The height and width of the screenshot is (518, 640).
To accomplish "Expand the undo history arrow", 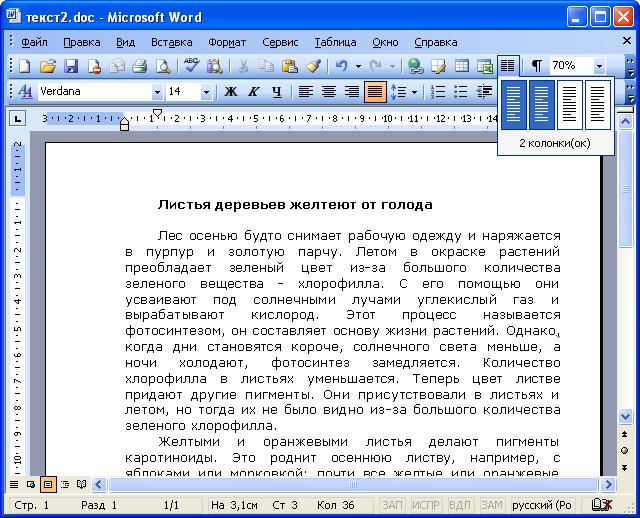I will [358, 67].
